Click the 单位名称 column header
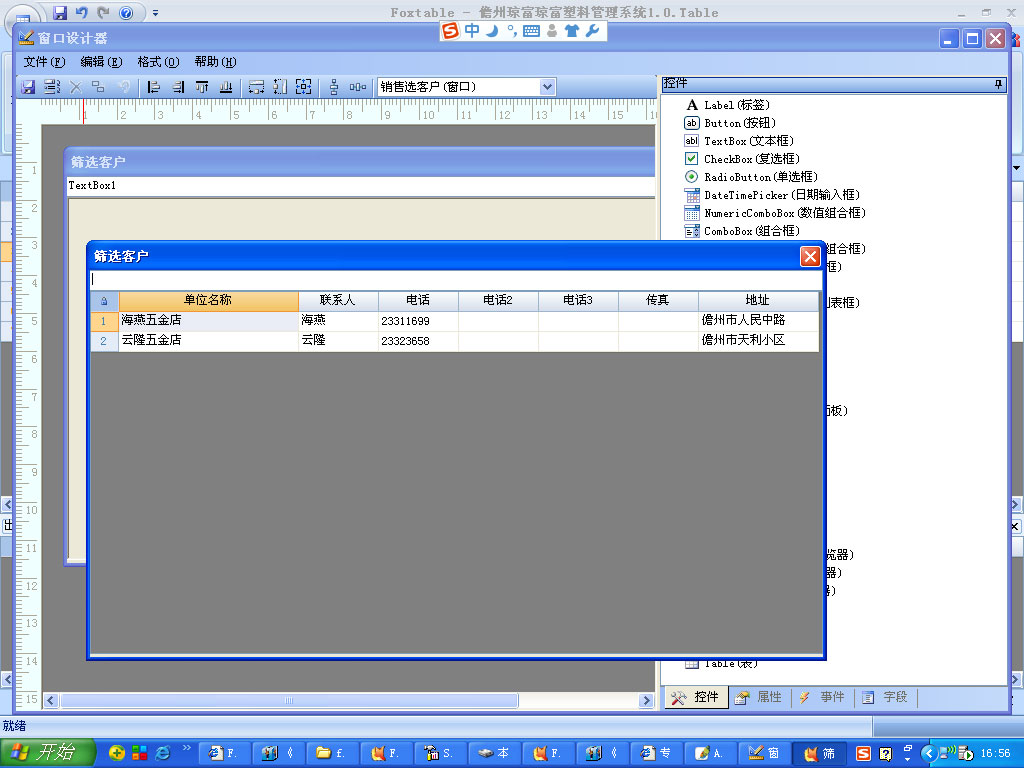The image size is (1024, 768). point(208,300)
